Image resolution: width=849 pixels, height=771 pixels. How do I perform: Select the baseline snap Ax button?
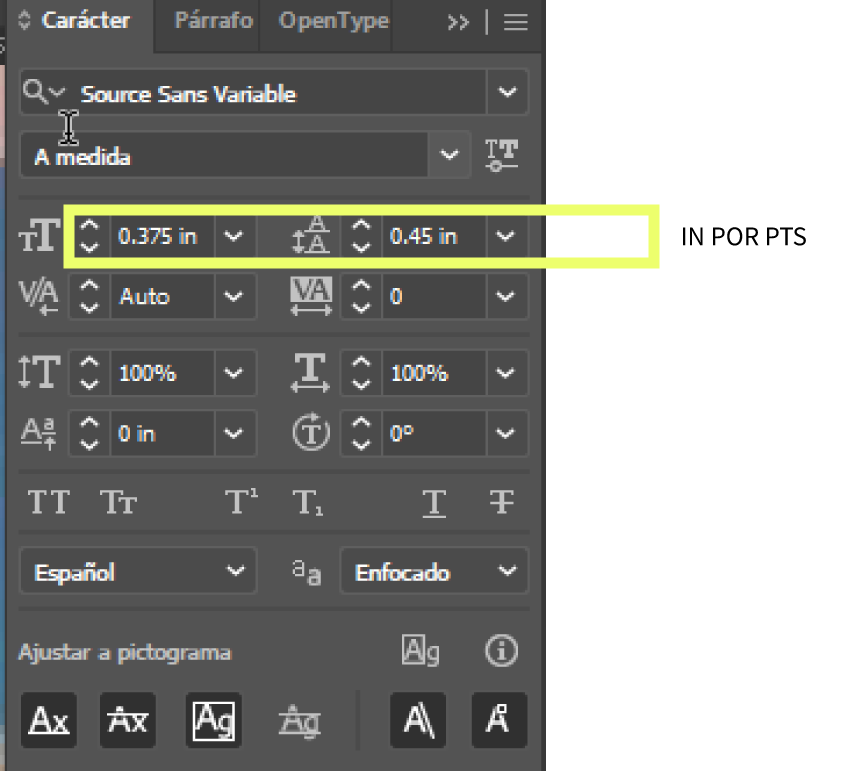48,719
